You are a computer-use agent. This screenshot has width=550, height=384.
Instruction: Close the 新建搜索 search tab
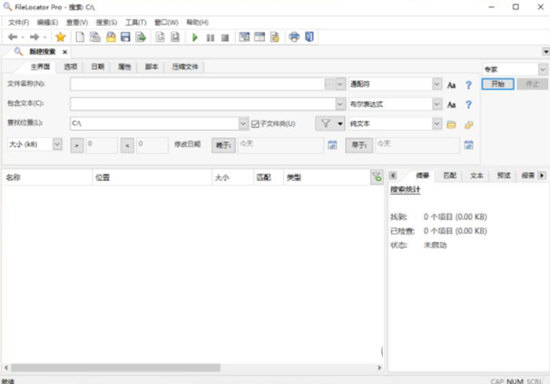(x=65, y=52)
